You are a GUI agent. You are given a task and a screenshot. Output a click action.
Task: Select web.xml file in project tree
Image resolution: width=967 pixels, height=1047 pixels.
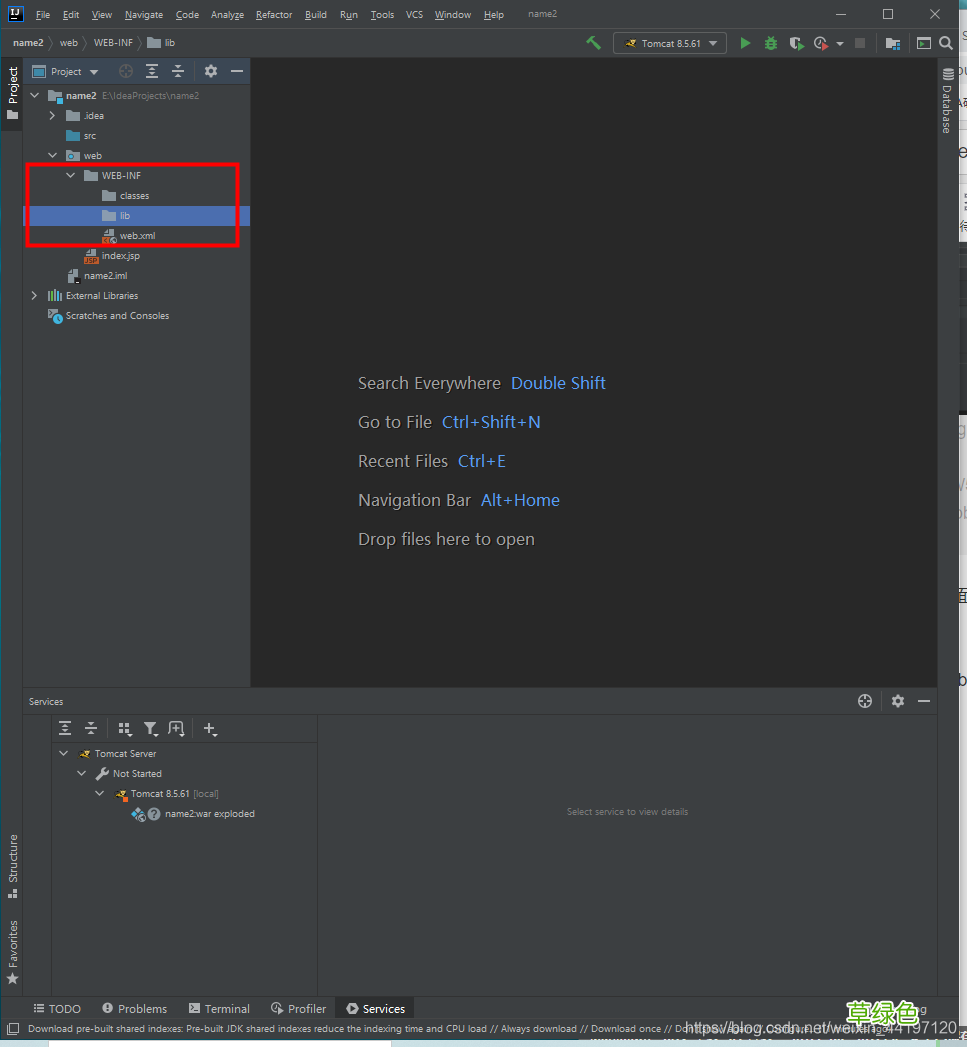point(137,235)
